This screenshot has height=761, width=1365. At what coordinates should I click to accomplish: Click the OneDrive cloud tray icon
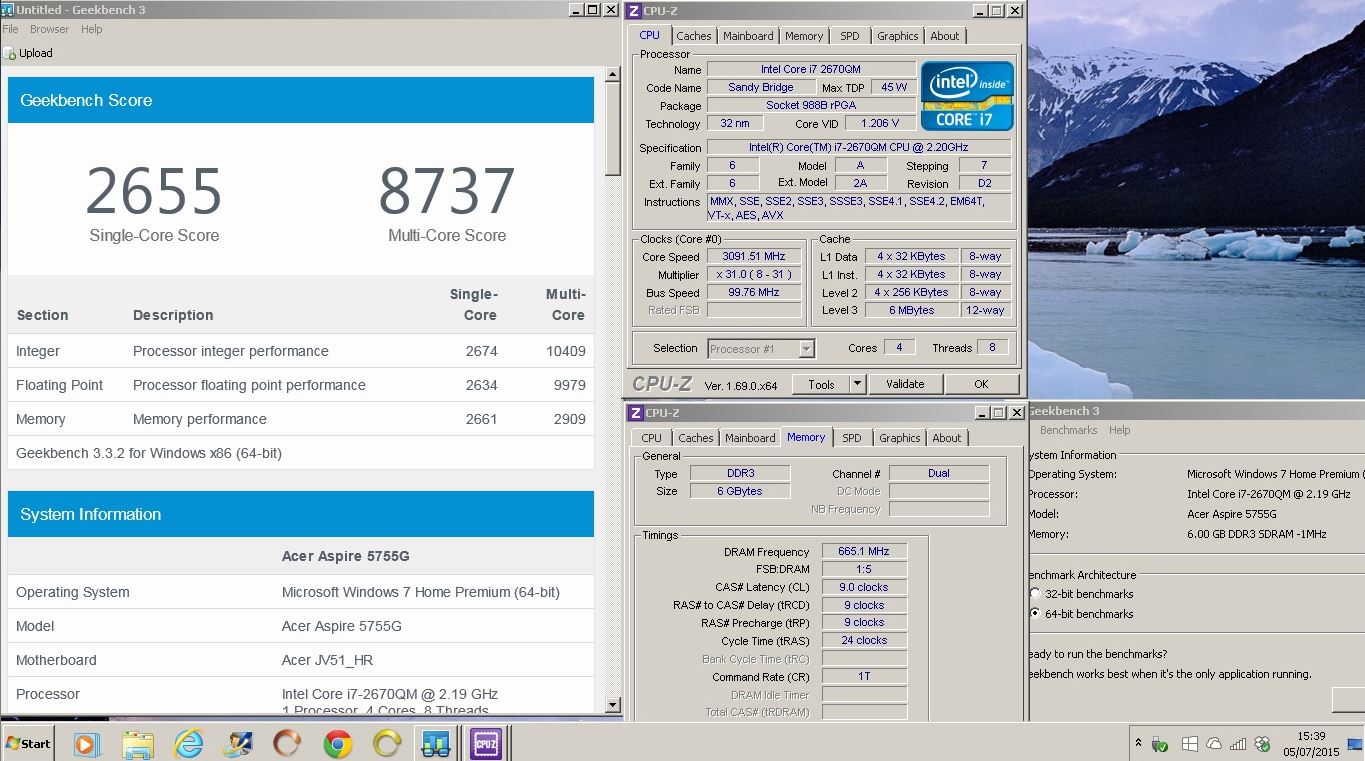pyautogui.click(x=1214, y=744)
